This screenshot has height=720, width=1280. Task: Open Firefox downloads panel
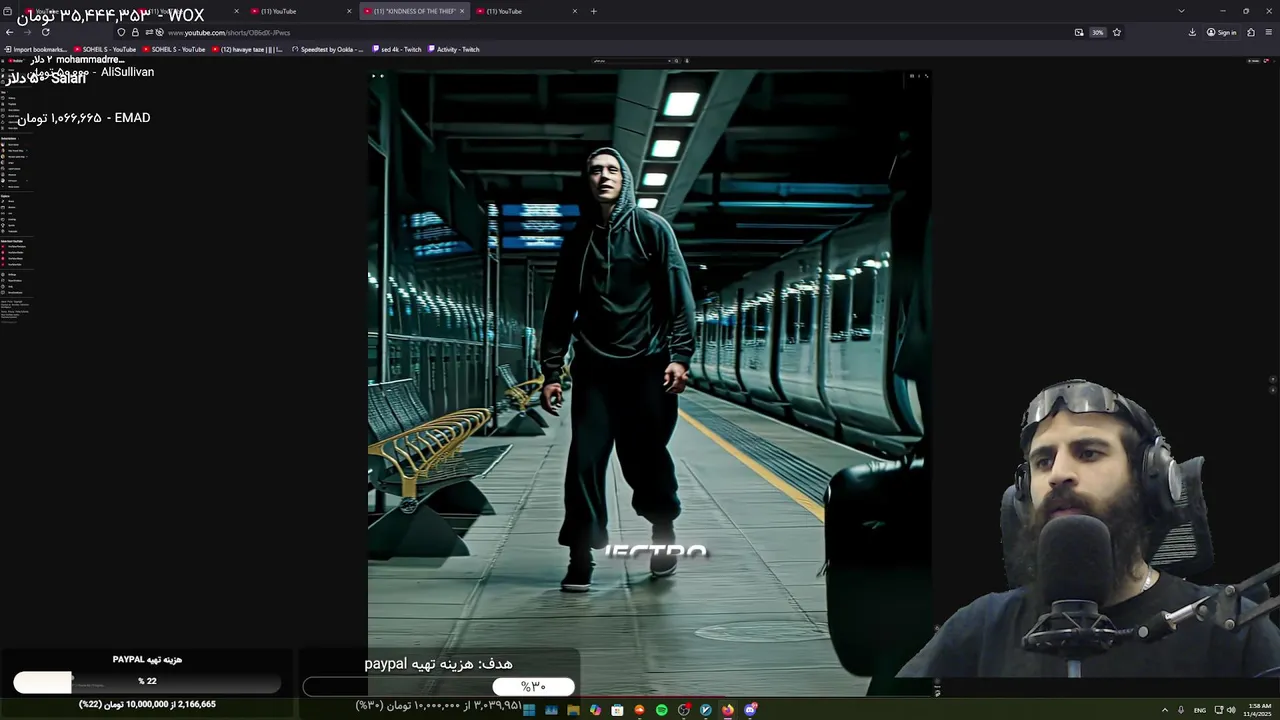coord(1192,32)
